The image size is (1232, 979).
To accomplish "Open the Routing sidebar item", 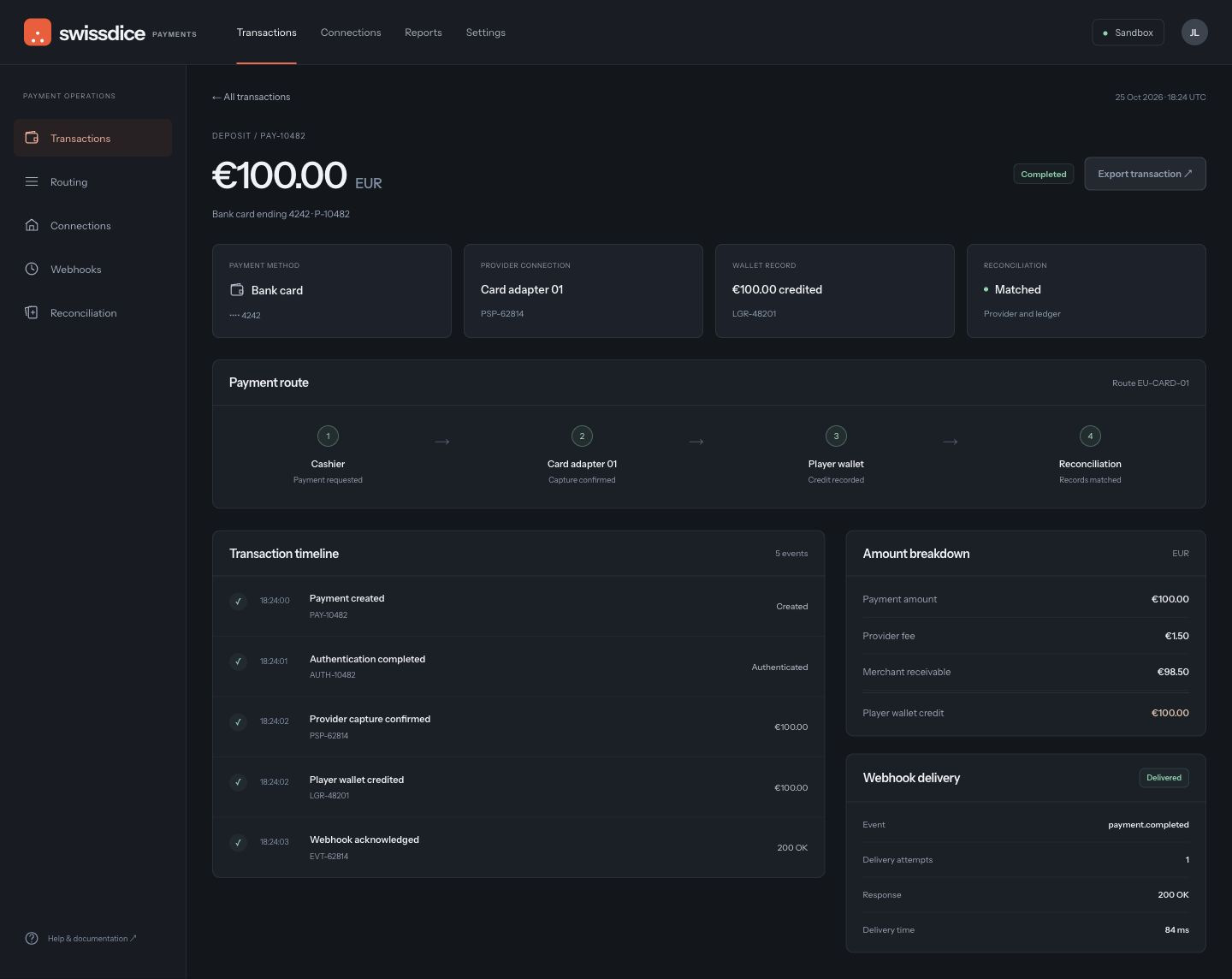I will pyautogui.click(x=92, y=181).
